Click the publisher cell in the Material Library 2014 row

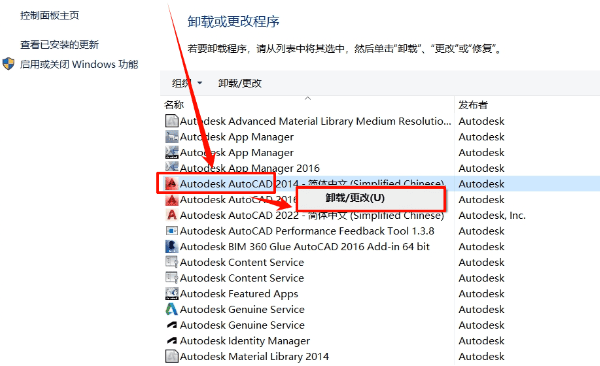point(481,356)
